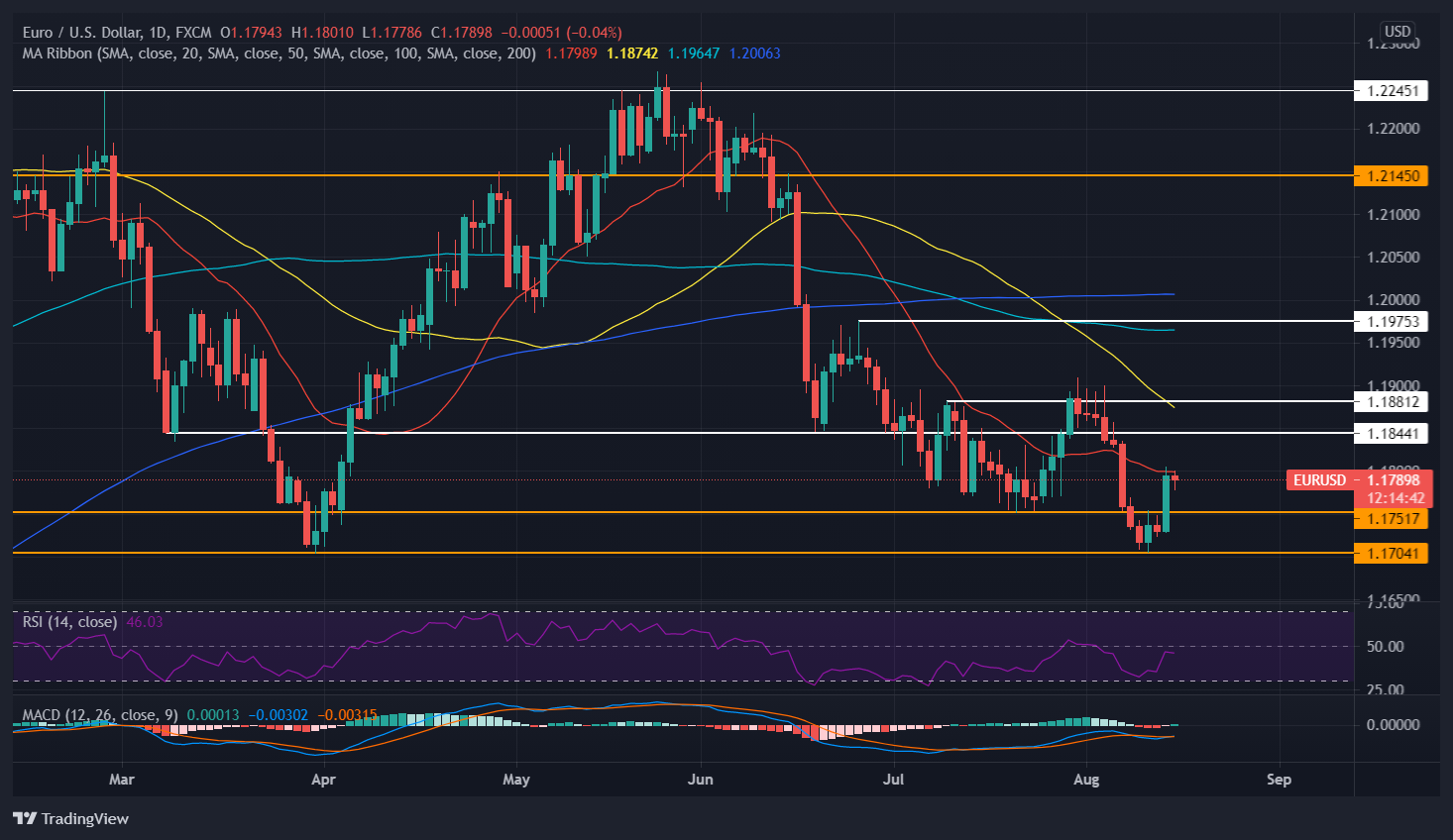This screenshot has width=1453, height=840.
Task: Click the RSI 25.00 axis level
Action: click(x=1385, y=689)
